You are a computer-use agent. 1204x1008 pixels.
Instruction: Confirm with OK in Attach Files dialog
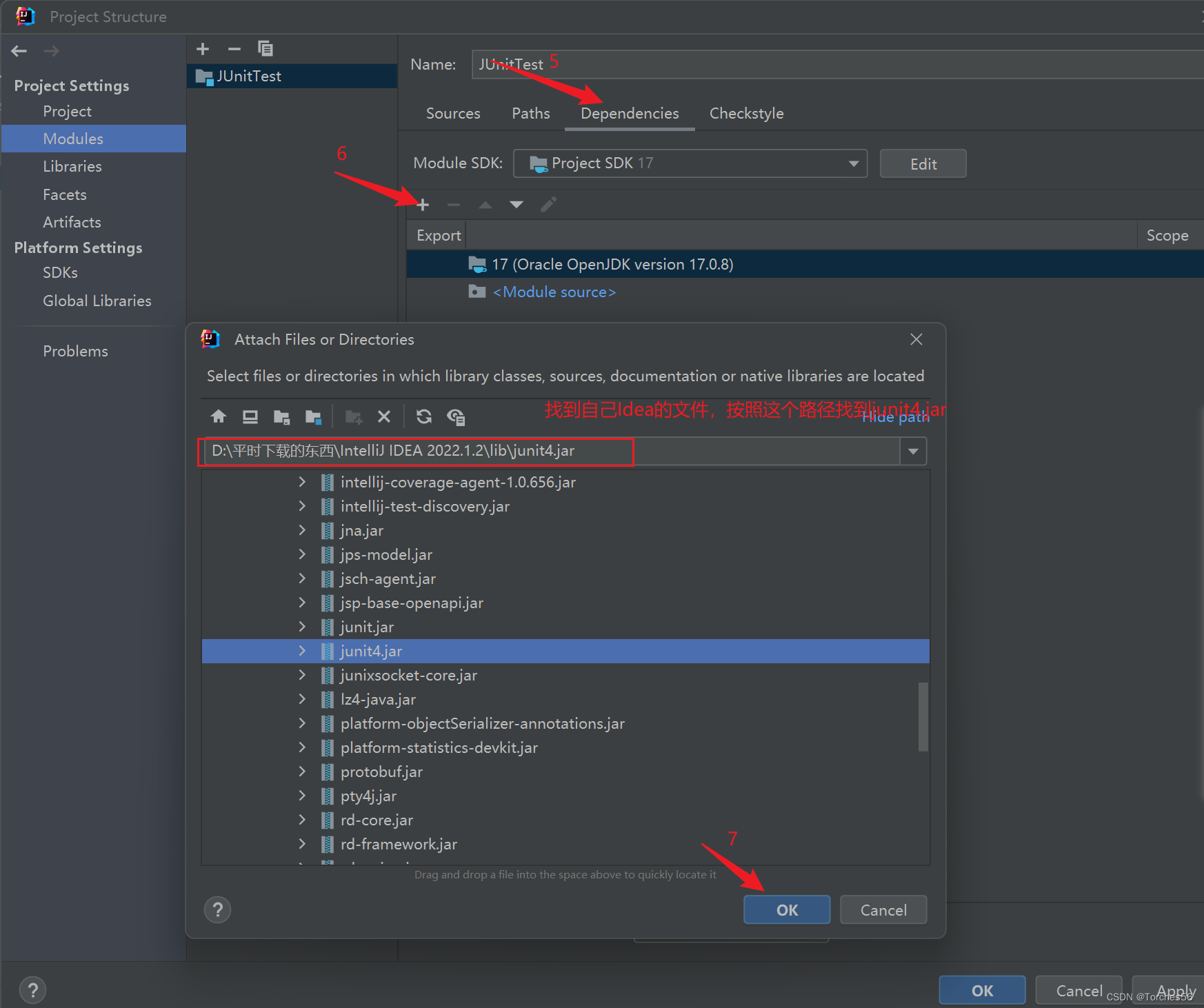(x=787, y=910)
